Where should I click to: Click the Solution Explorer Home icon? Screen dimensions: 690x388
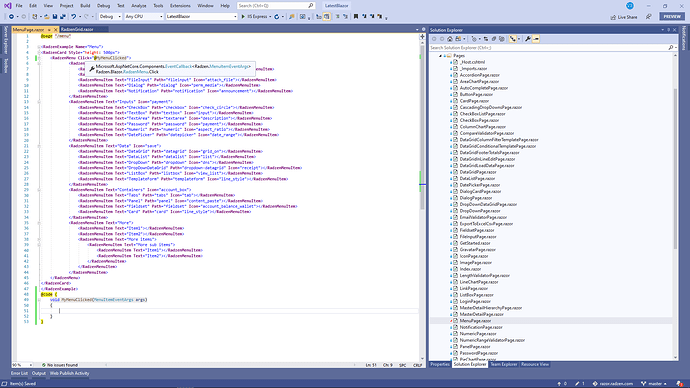pyautogui.click(x=450, y=39)
